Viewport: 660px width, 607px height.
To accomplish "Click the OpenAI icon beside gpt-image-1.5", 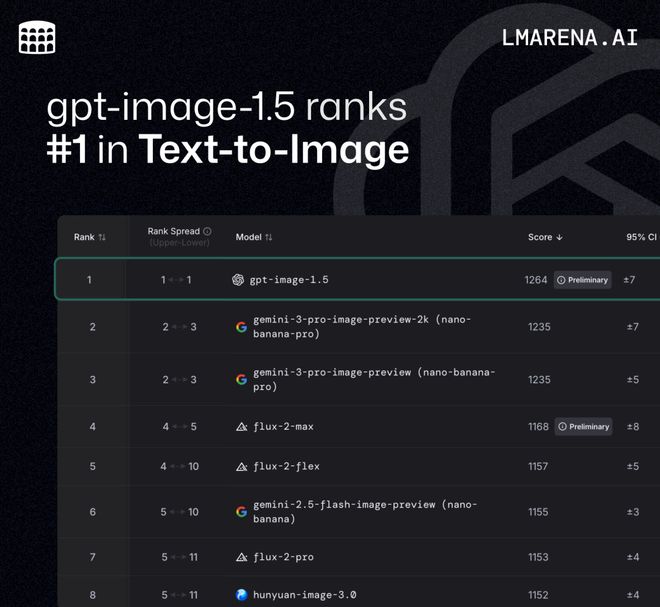I will click(238, 280).
